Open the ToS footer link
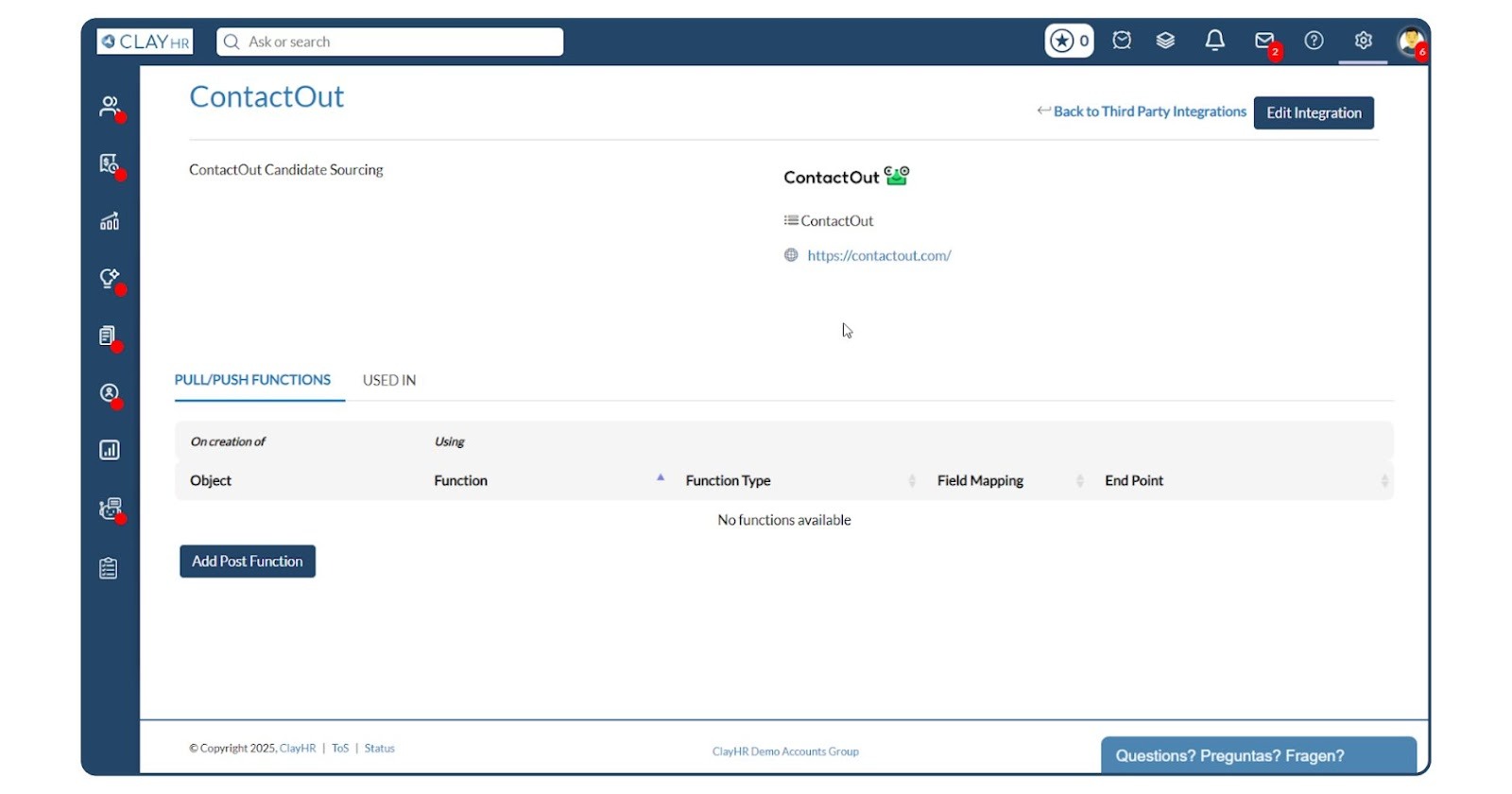Screen dimensions: 1512x794 pyautogui.click(x=340, y=749)
